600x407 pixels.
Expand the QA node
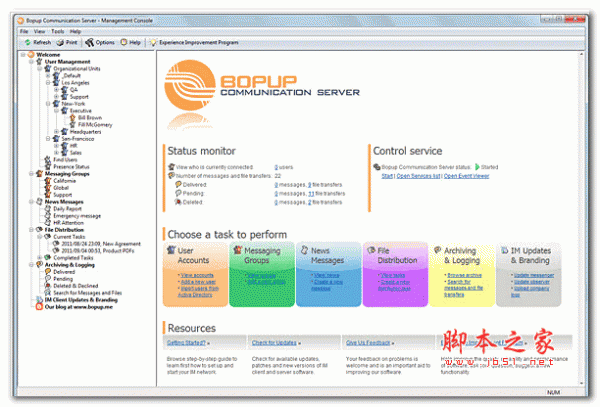56,90
